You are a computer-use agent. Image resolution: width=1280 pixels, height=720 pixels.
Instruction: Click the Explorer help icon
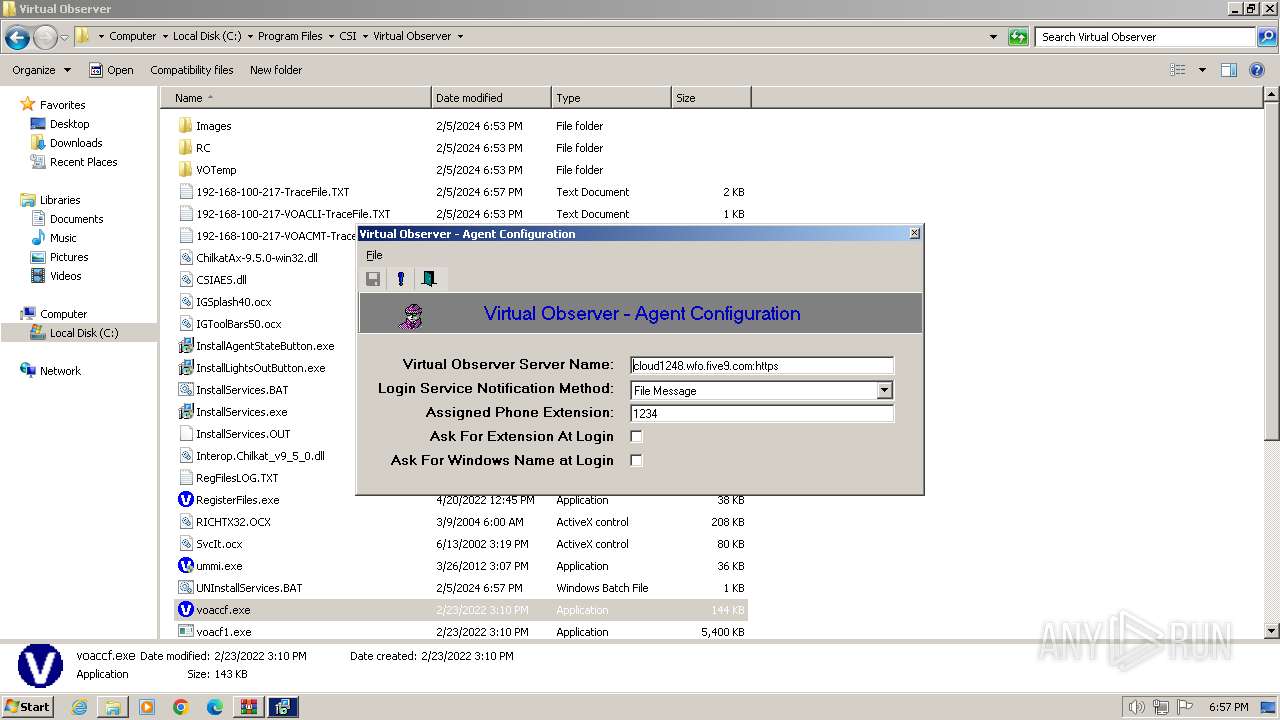click(1258, 70)
